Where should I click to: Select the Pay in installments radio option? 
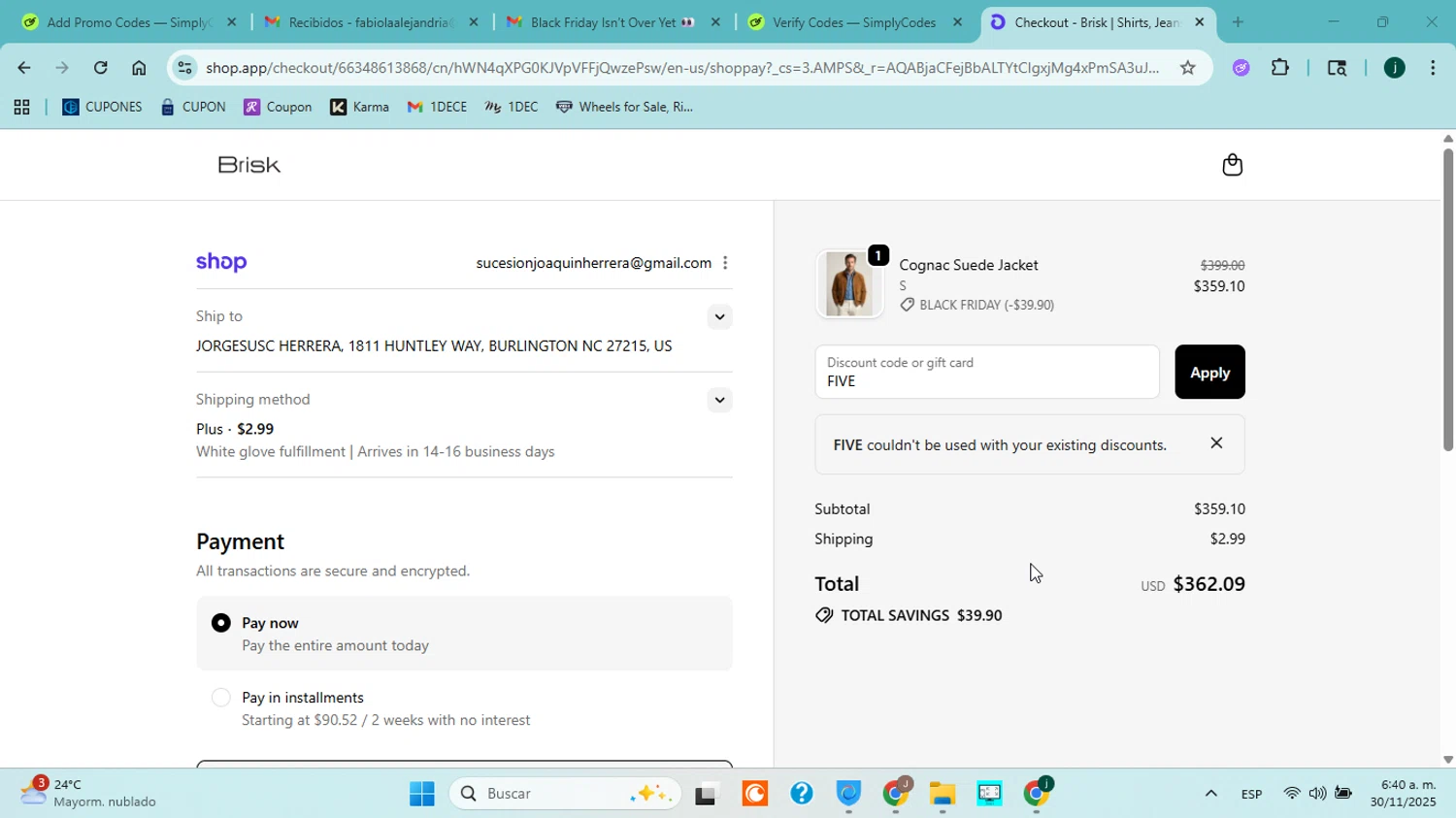pyautogui.click(x=221, y=698)
